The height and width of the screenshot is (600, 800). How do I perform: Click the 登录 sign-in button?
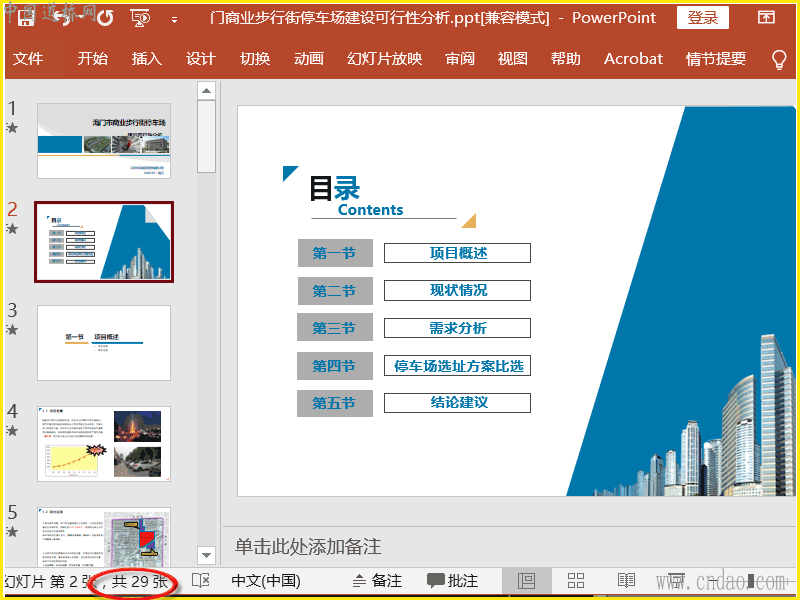(703, 18)
